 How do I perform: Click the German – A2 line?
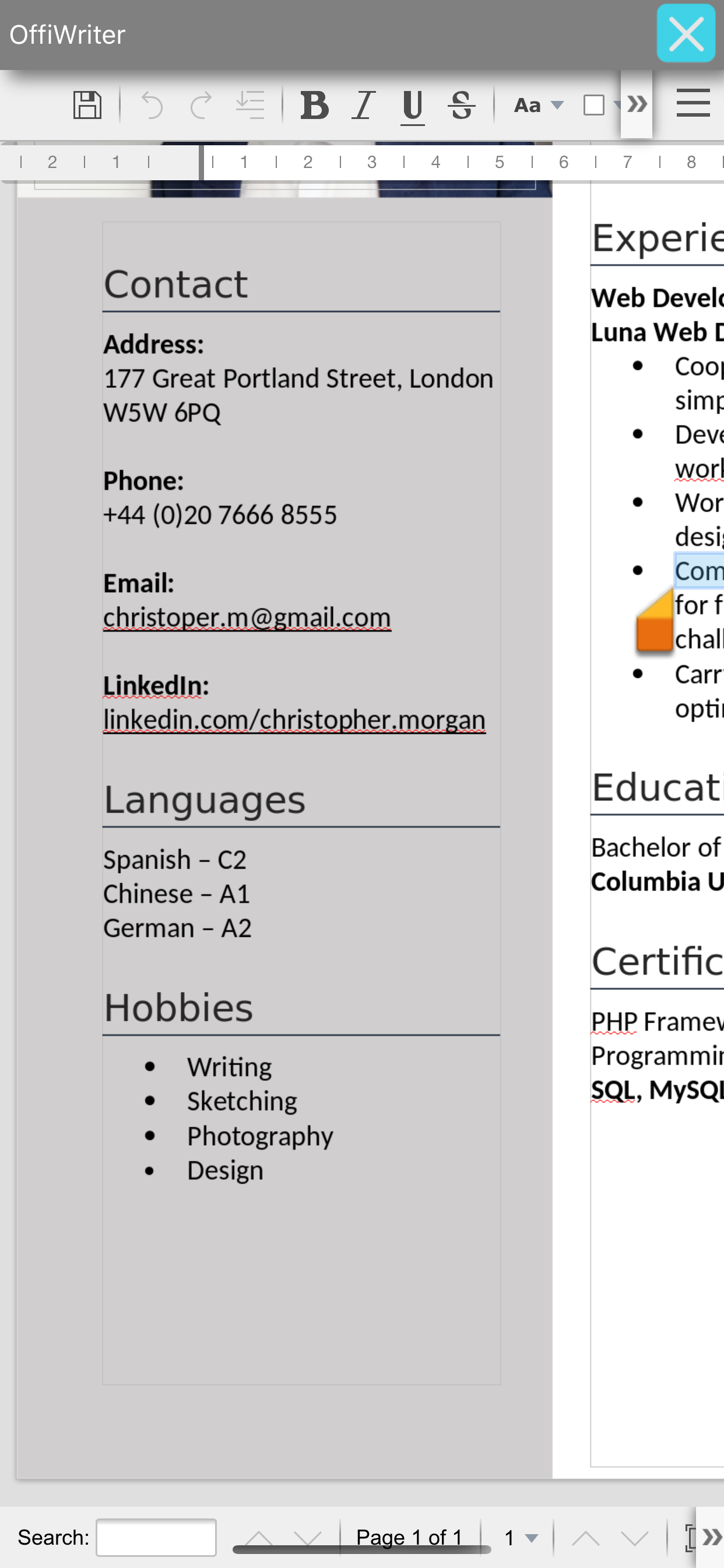(177, 928)
